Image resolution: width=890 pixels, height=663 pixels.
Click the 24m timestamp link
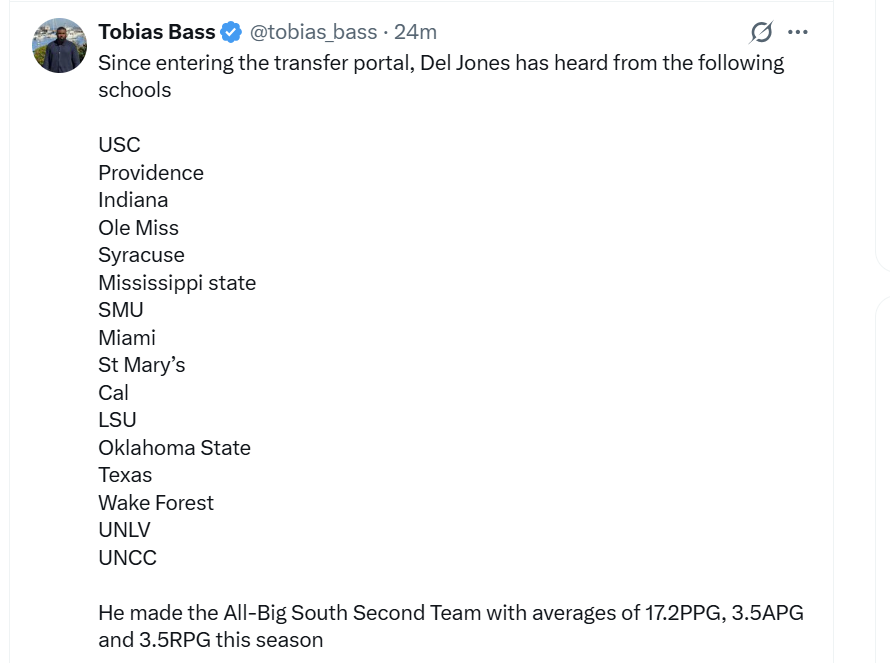(x=416, y=32)
